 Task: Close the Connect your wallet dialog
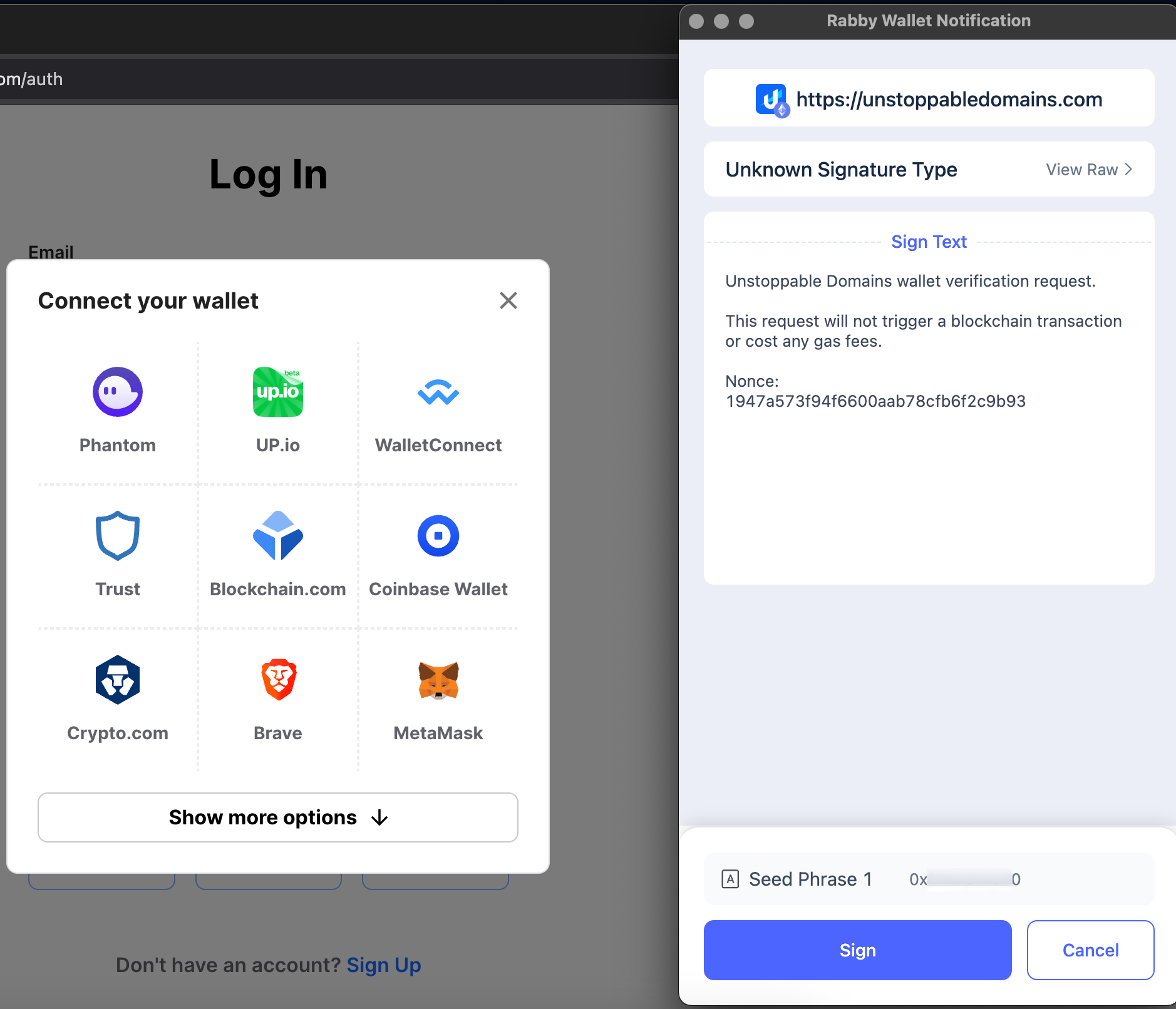tap(508, 300)
